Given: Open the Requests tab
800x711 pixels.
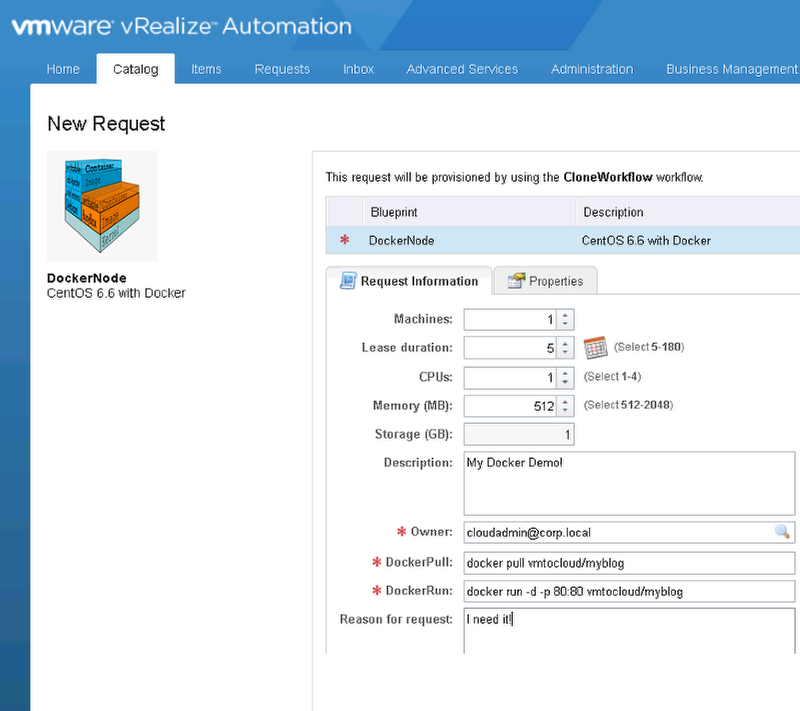Looking at the screenshot, I should (x=282, y=69).
